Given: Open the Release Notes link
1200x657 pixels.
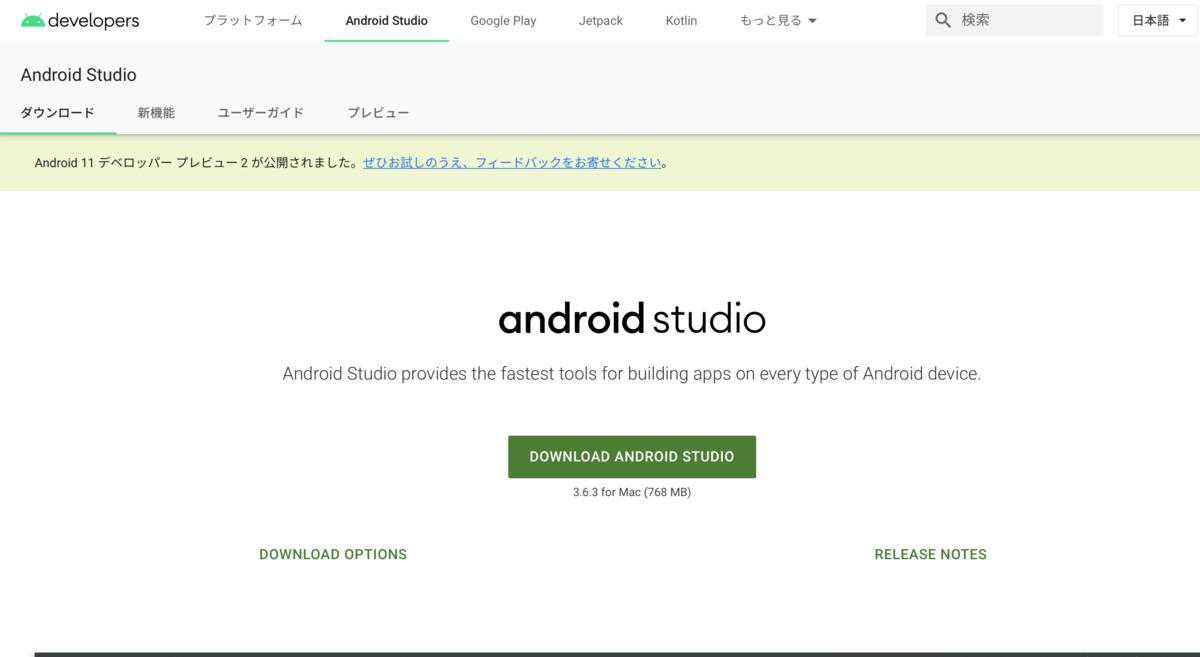Looking at the screenshot, I should coord(930,554).
